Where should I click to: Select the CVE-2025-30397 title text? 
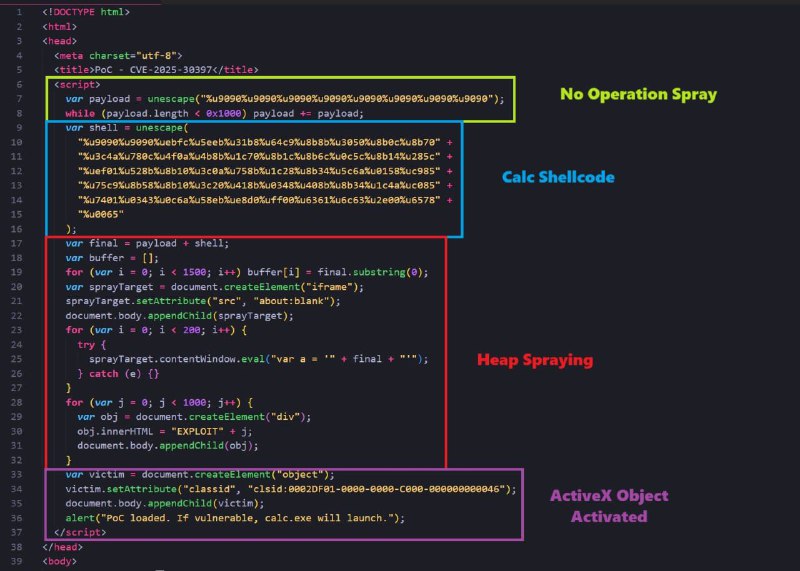(170, 69)
